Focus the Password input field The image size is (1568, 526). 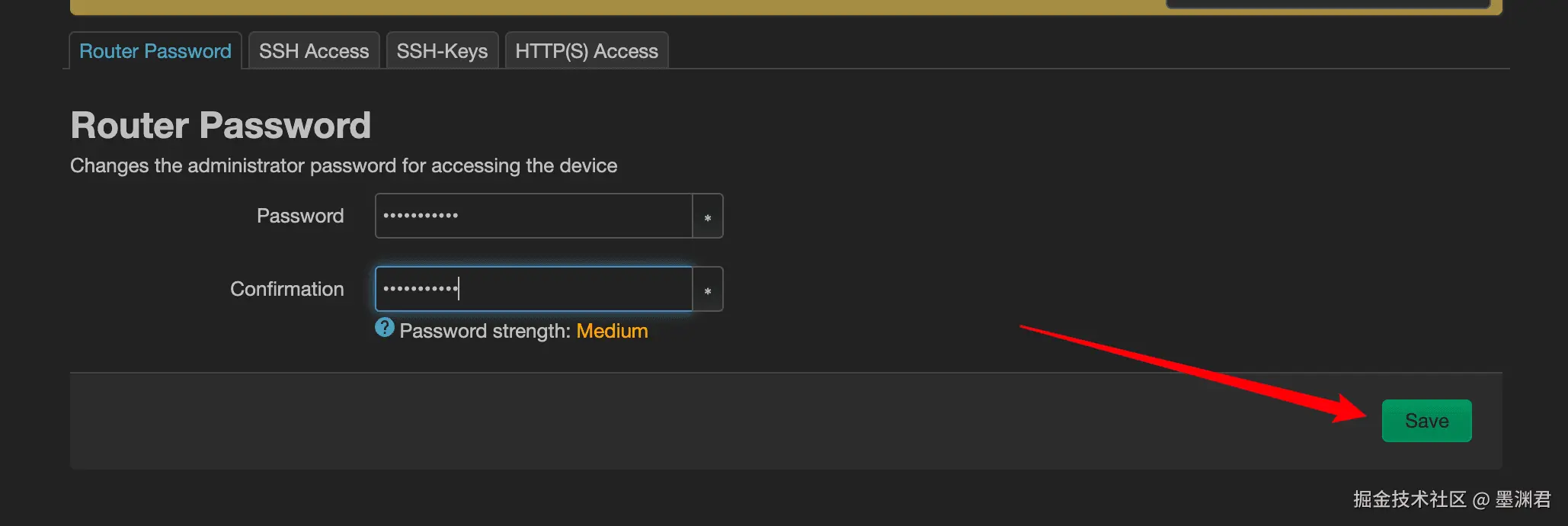[x=533, y=216]
